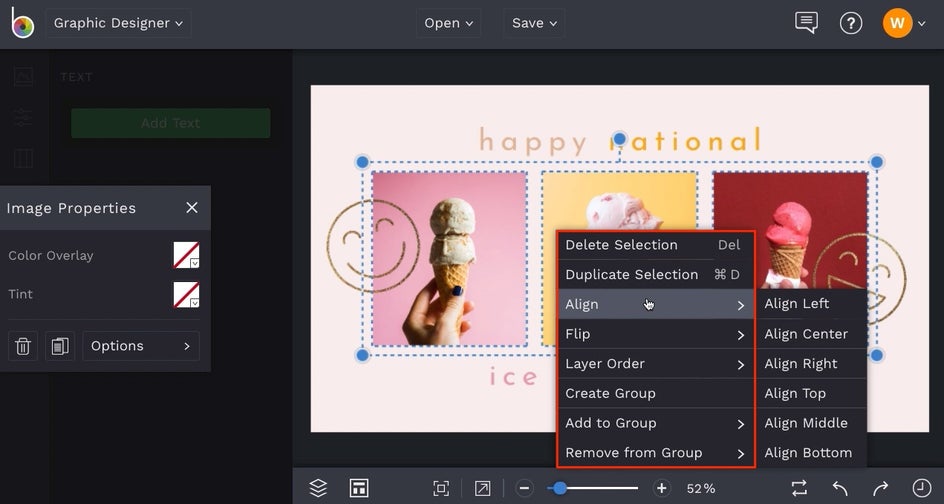The height and width of the screenshot is (504, 944).
Task: Click the orange W account avatar
Action: (x=897, y=23)
